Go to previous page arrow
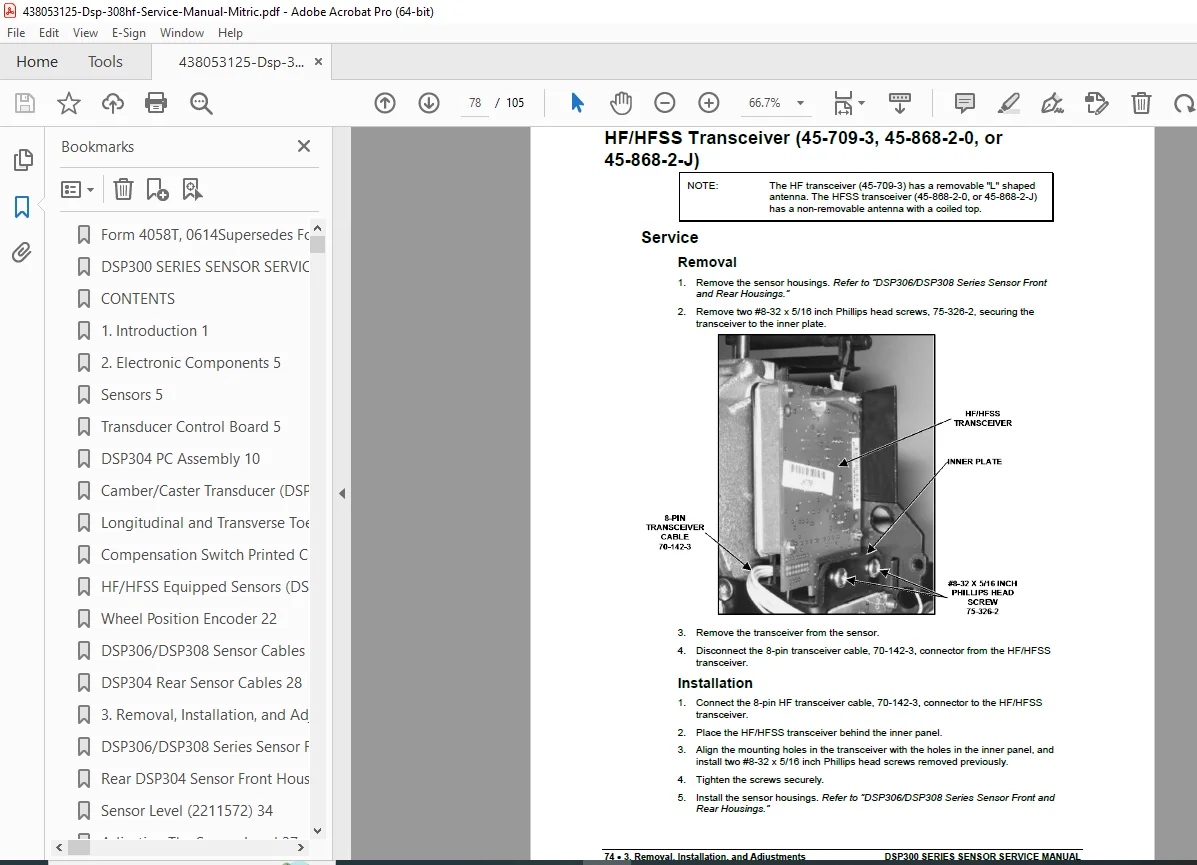This screenshot has height=865, width=1197. tap(385, 103)
